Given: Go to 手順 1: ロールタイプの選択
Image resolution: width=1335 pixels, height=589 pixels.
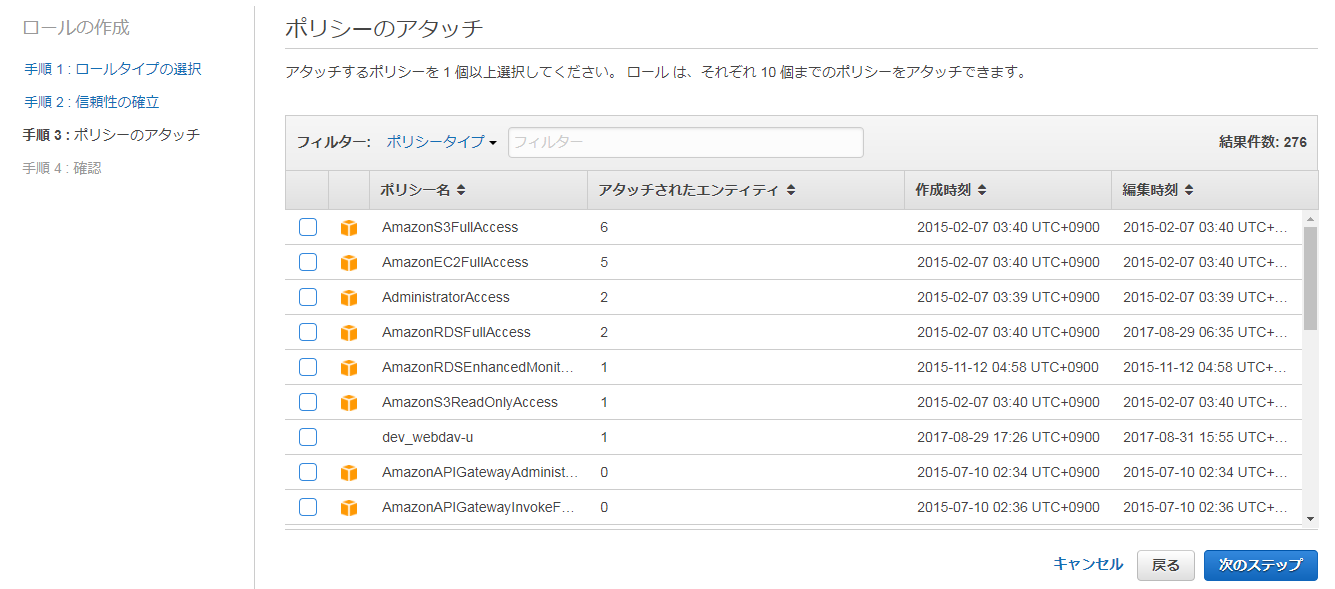Looking at the screenshot, I should pos(113,69).
